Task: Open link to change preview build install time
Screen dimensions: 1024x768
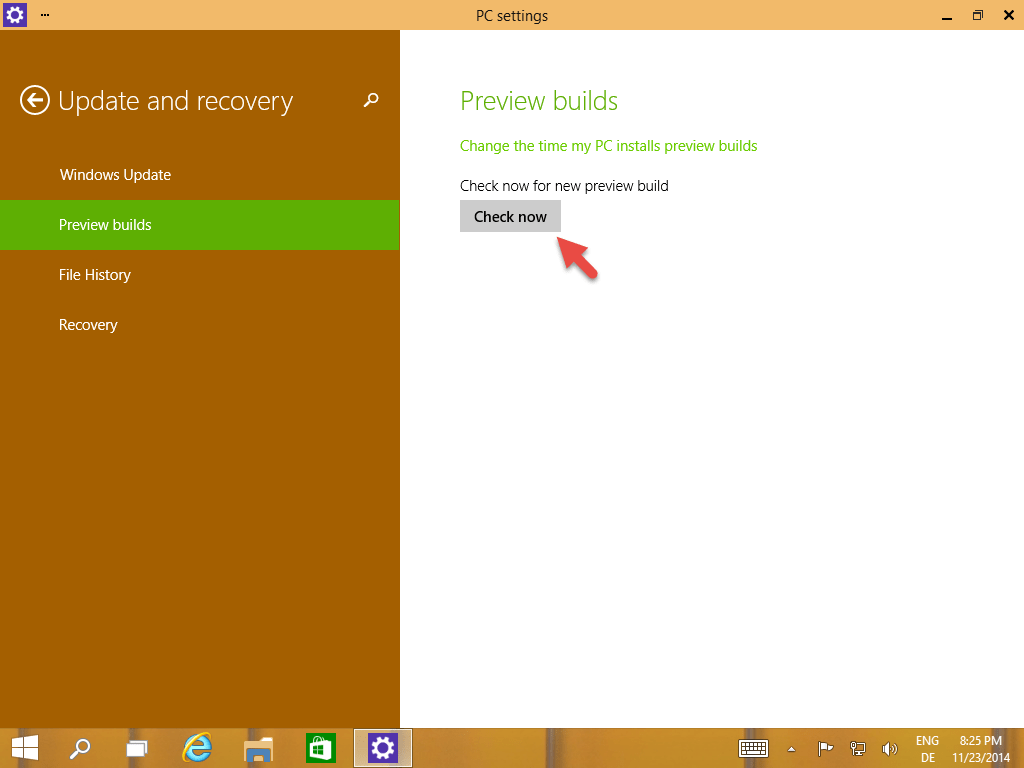Action: point(608,146)
